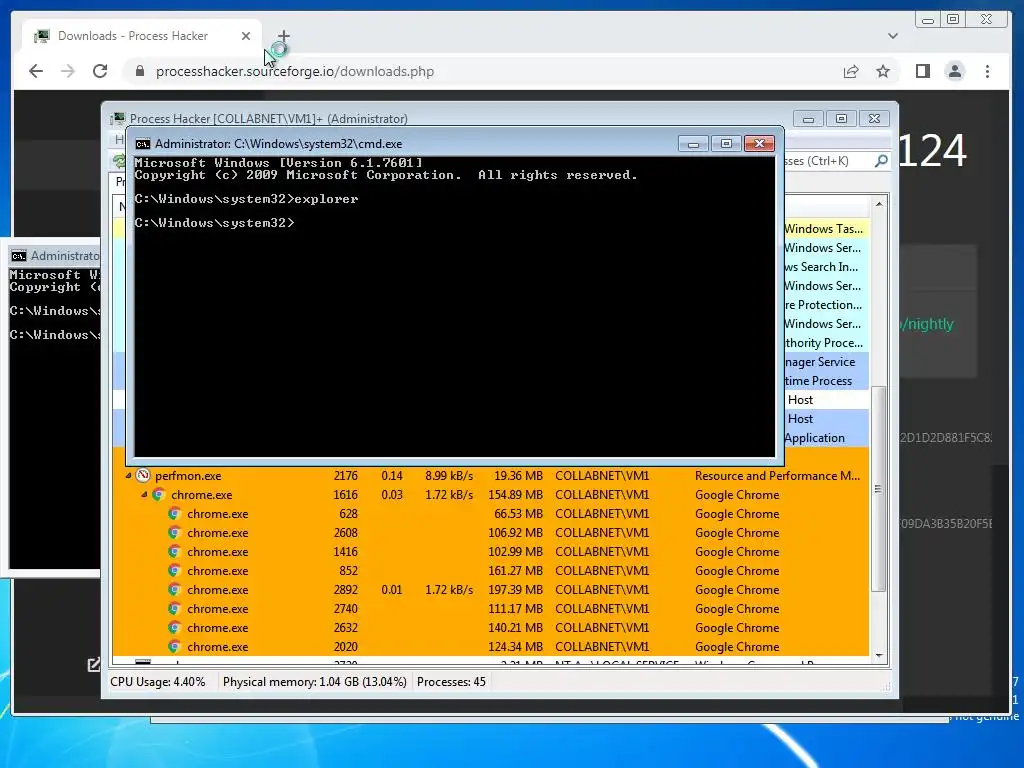Select chrome.exe with PID 1416
Screen dimensions: 1024x768
point(490,551)
